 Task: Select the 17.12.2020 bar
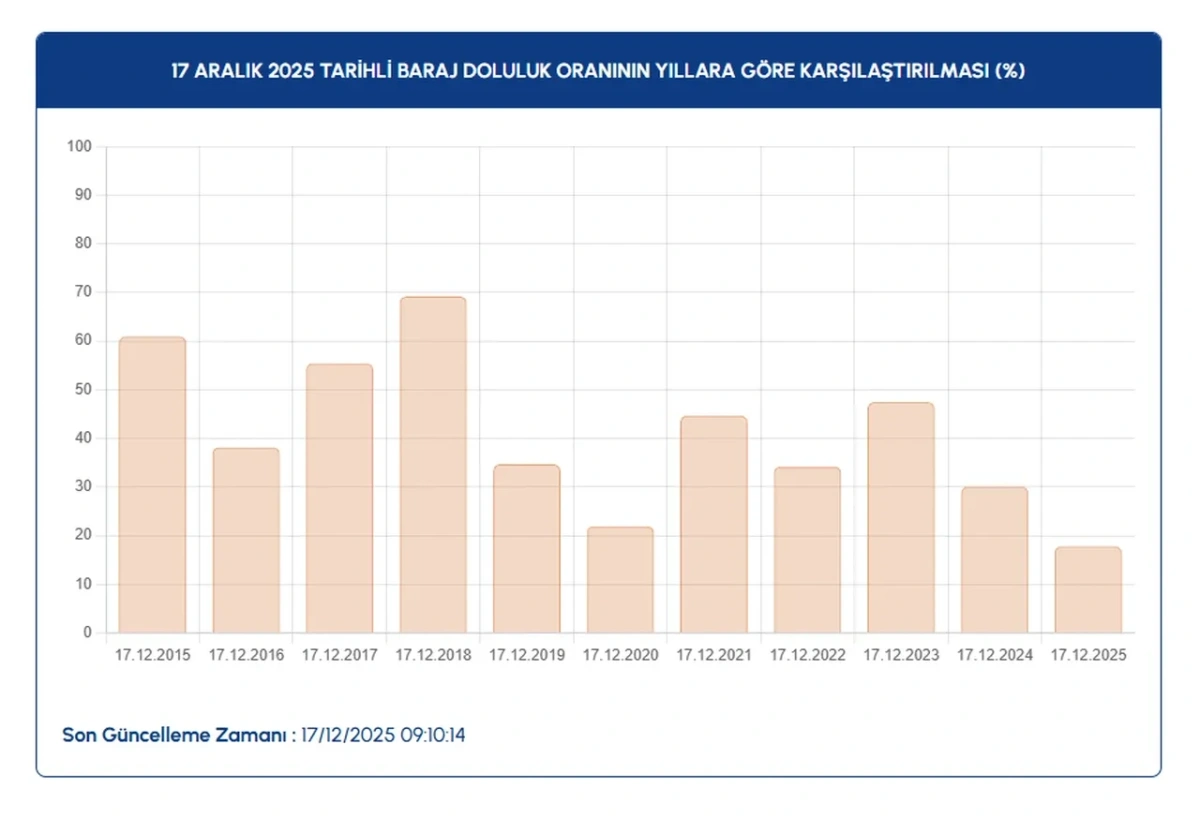click(620, 580)
